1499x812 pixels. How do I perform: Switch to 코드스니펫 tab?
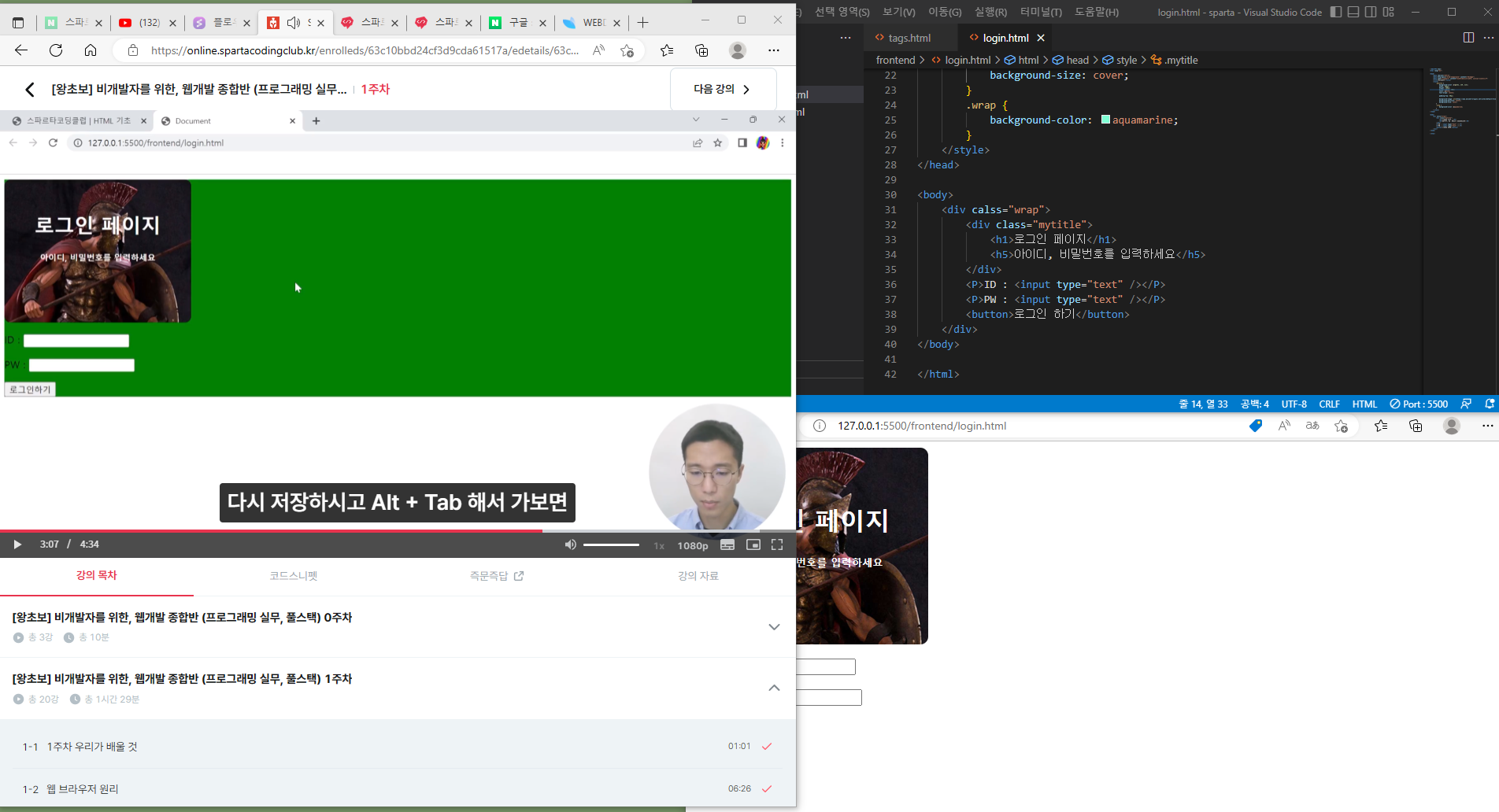pos(294,576)
